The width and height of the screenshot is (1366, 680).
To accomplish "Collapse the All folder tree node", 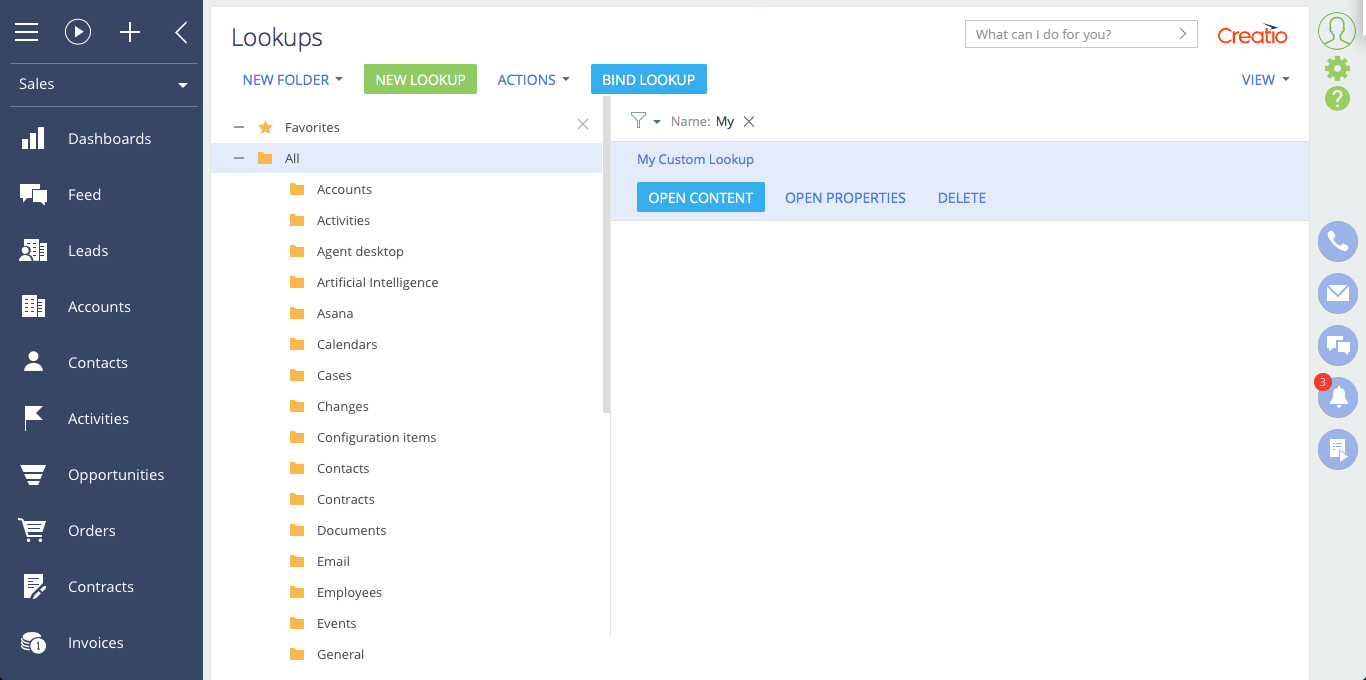I will pos(239,158).
